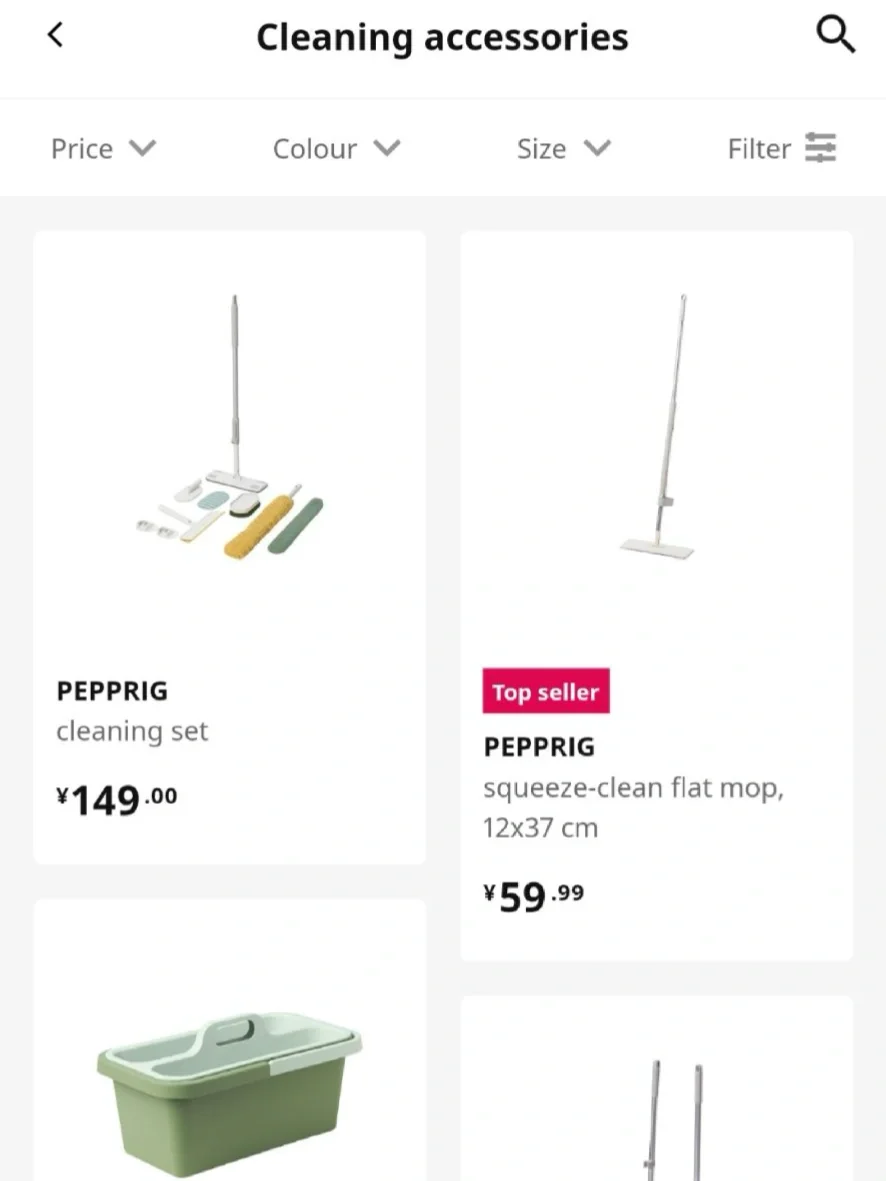Click the chevron next to Colour
The image size is (886, 1181).
[x=387, y=149]
